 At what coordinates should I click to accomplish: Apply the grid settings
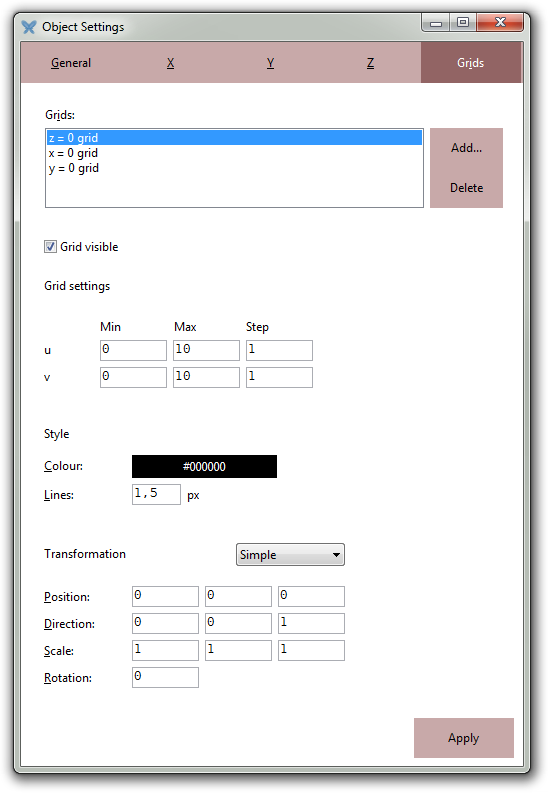(464, 738)
